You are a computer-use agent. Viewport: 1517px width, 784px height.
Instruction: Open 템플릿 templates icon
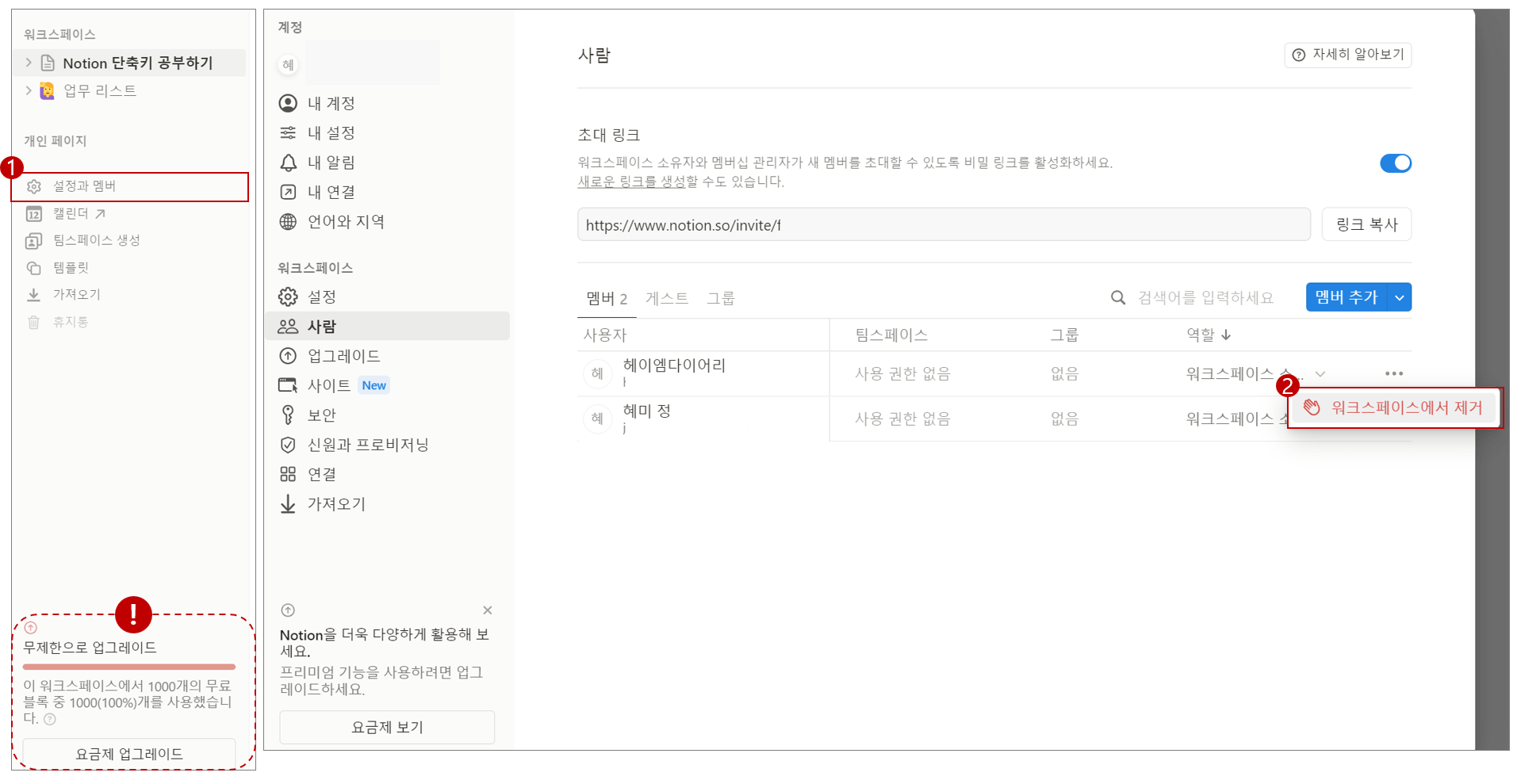(x=34, y=268)
